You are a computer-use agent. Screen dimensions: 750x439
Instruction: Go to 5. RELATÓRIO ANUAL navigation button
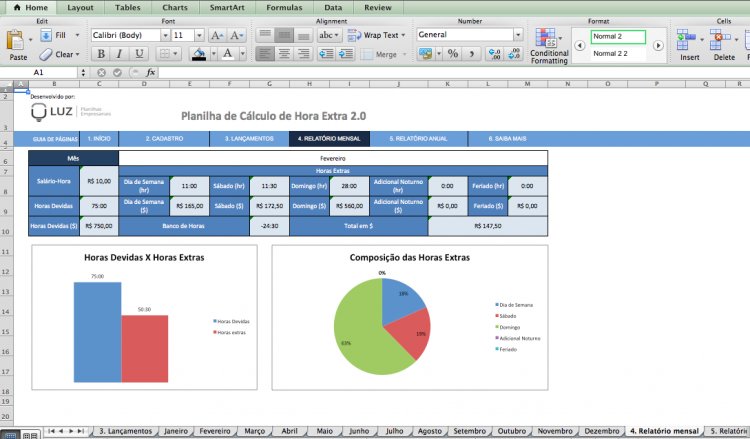419,139
